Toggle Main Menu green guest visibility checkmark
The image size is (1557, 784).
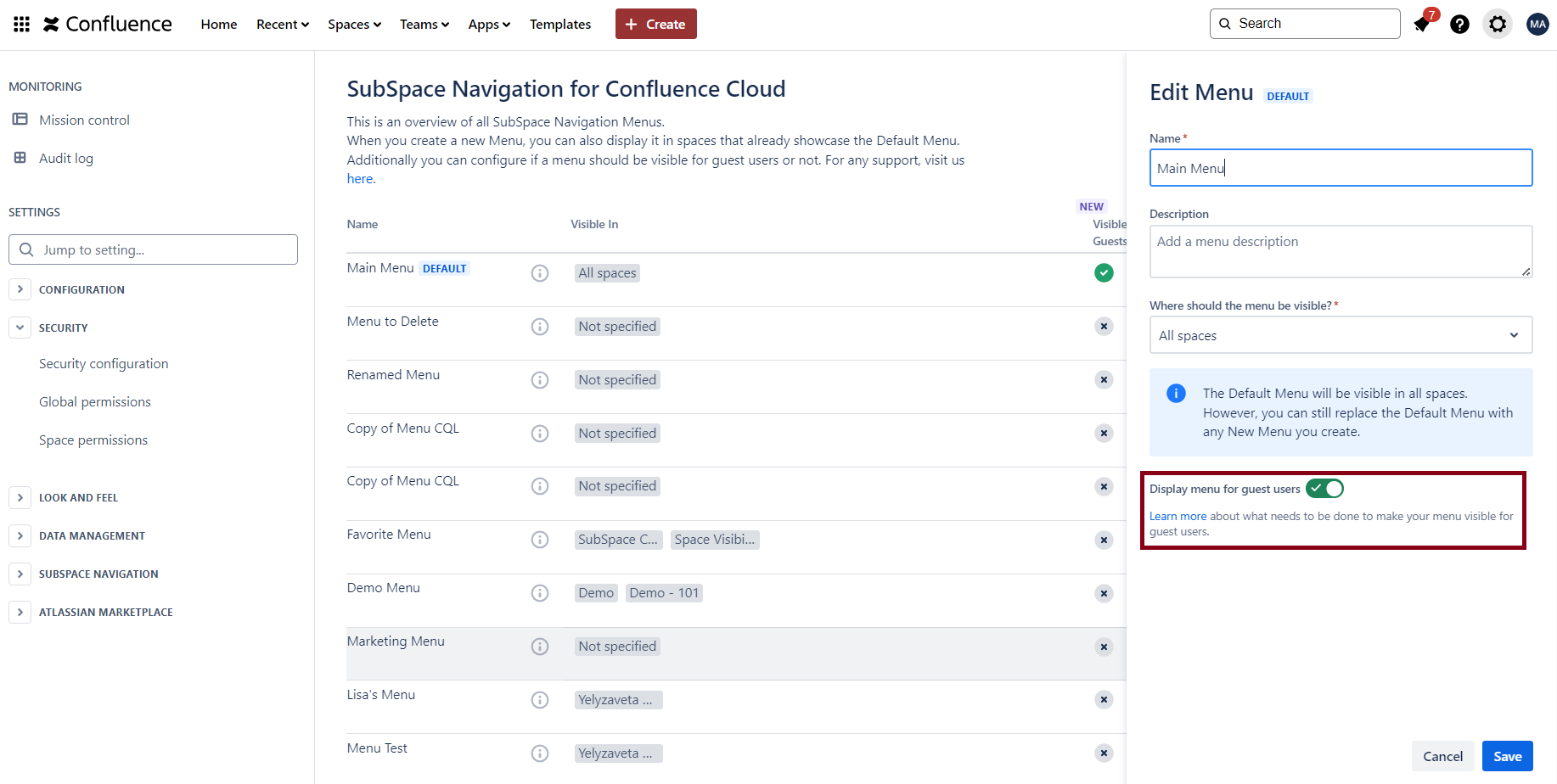click(1104, 273)
